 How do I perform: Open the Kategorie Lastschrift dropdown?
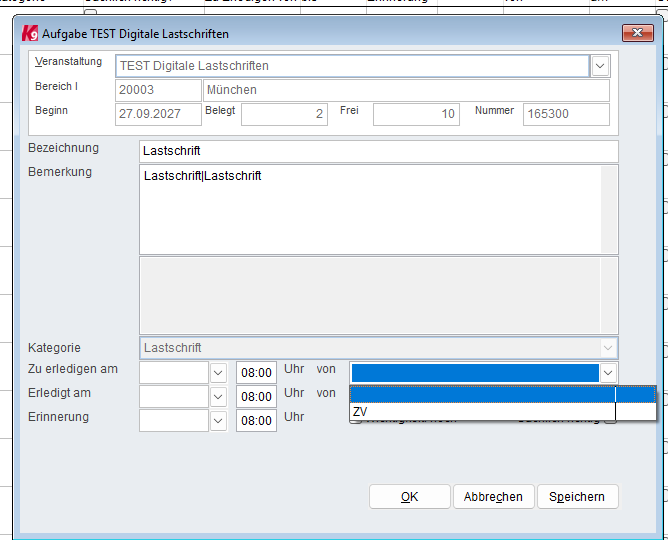pyautogui.click(x=607, y=348)
